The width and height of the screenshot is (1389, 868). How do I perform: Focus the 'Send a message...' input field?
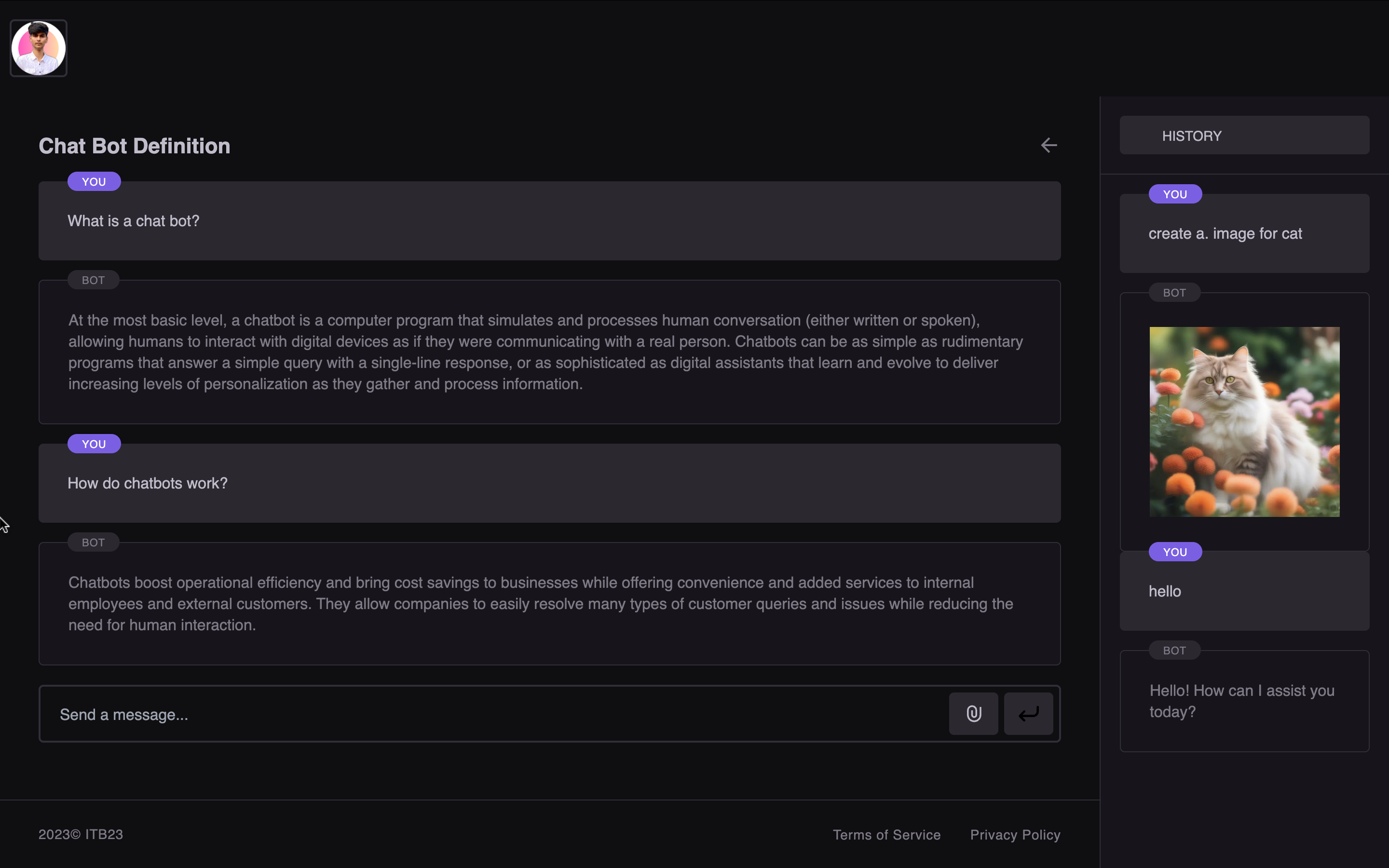[493, 714]
